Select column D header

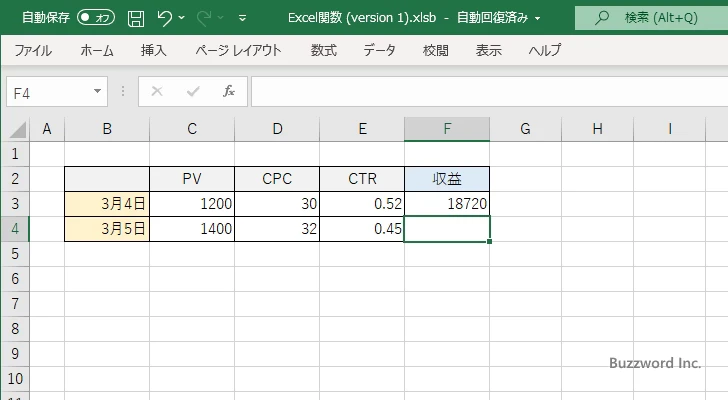(x=277, y=129)
